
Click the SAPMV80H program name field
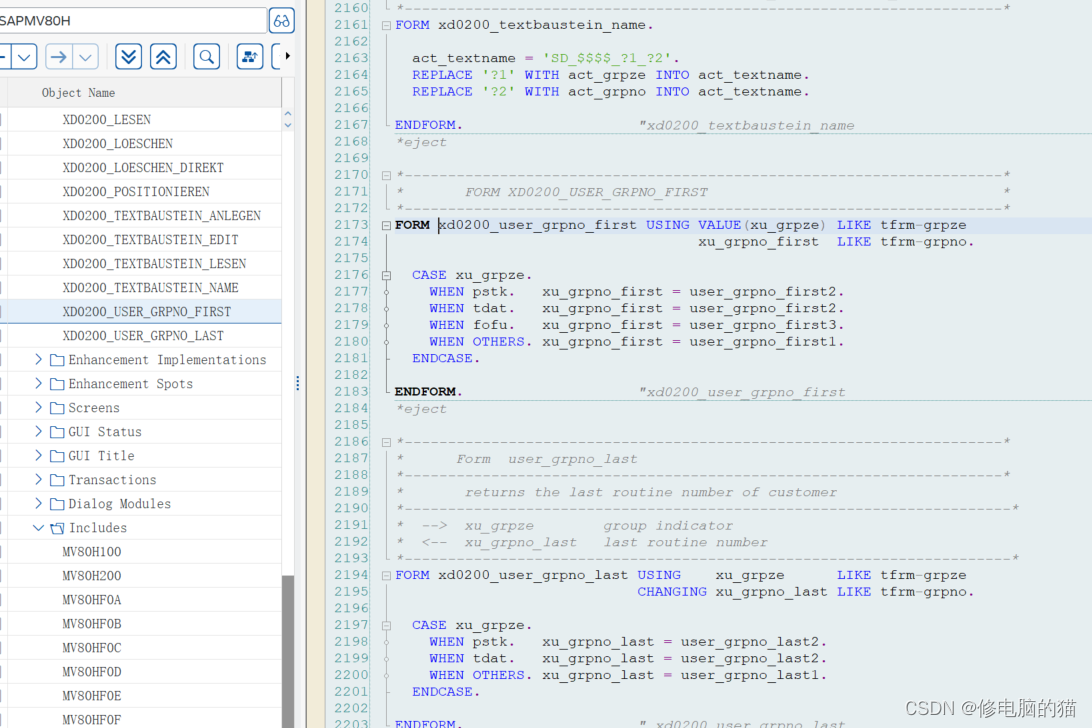pos(130,20)
